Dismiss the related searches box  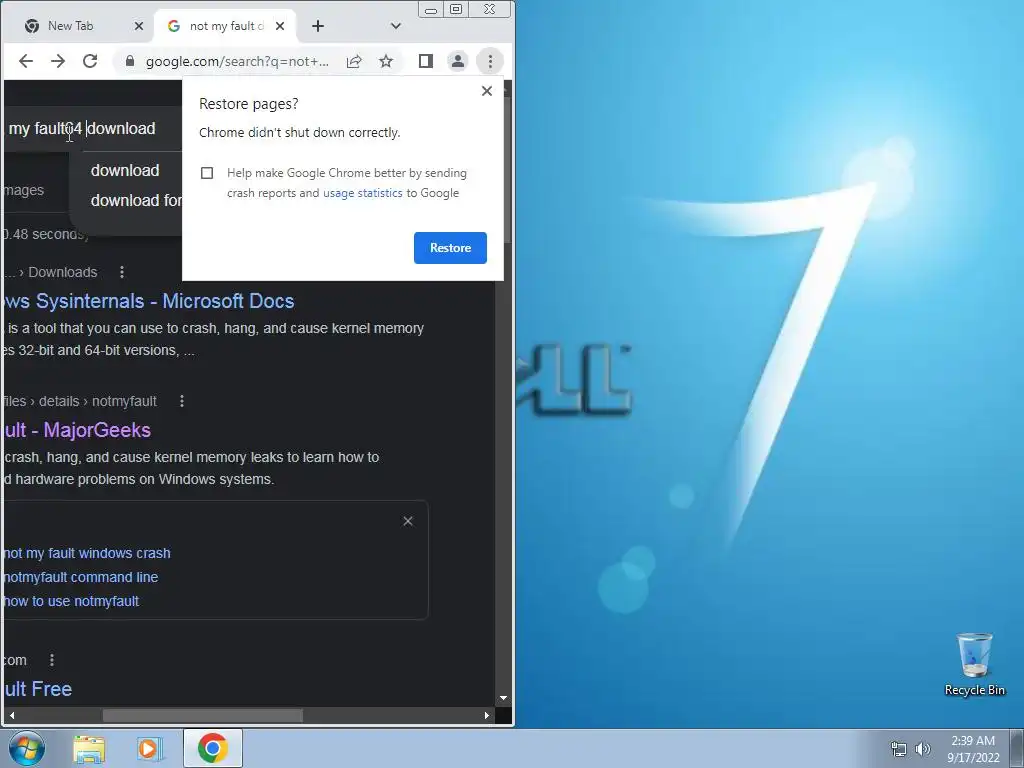pos(408,521)
